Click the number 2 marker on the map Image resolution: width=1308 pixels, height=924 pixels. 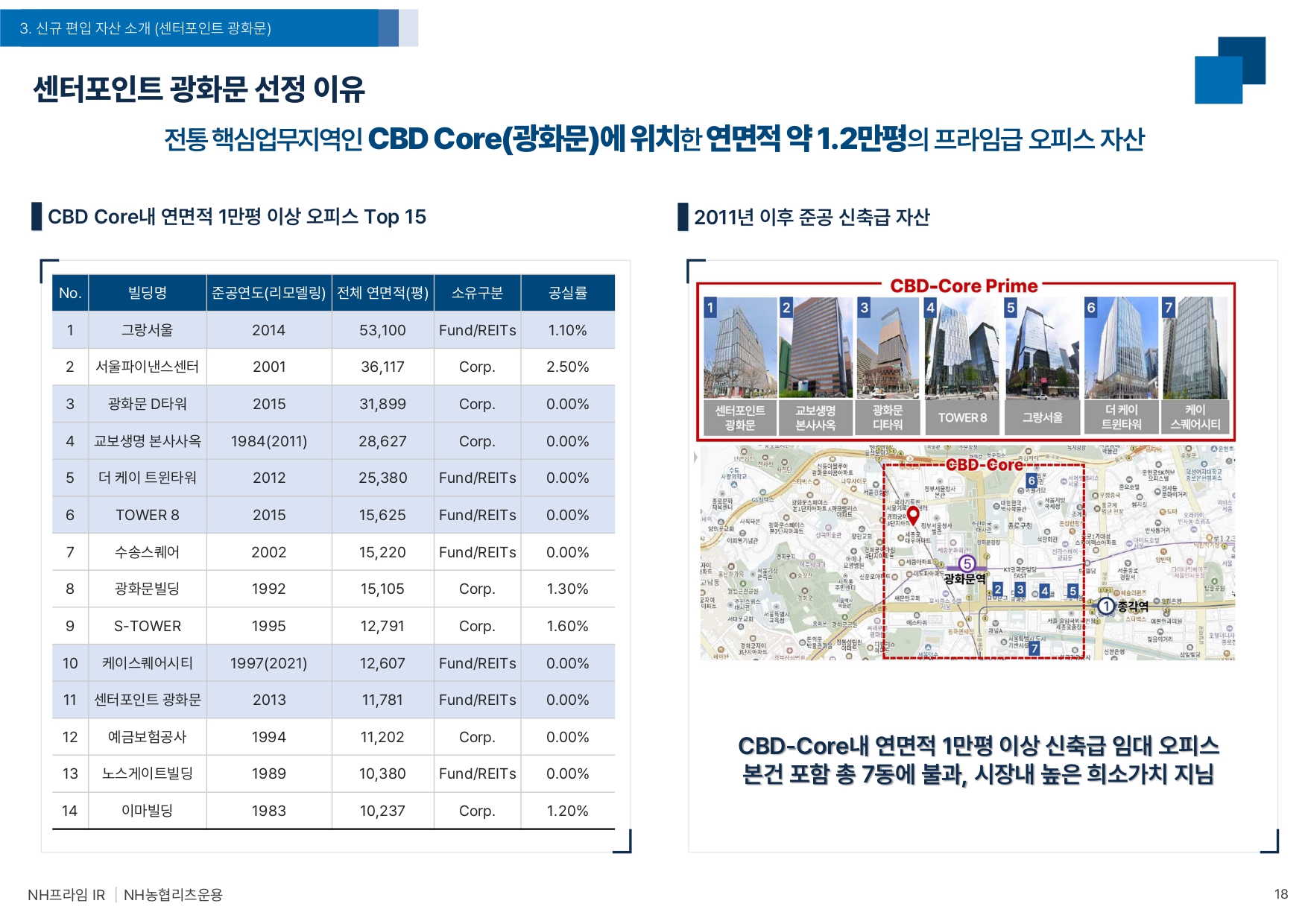pos(998,589)
